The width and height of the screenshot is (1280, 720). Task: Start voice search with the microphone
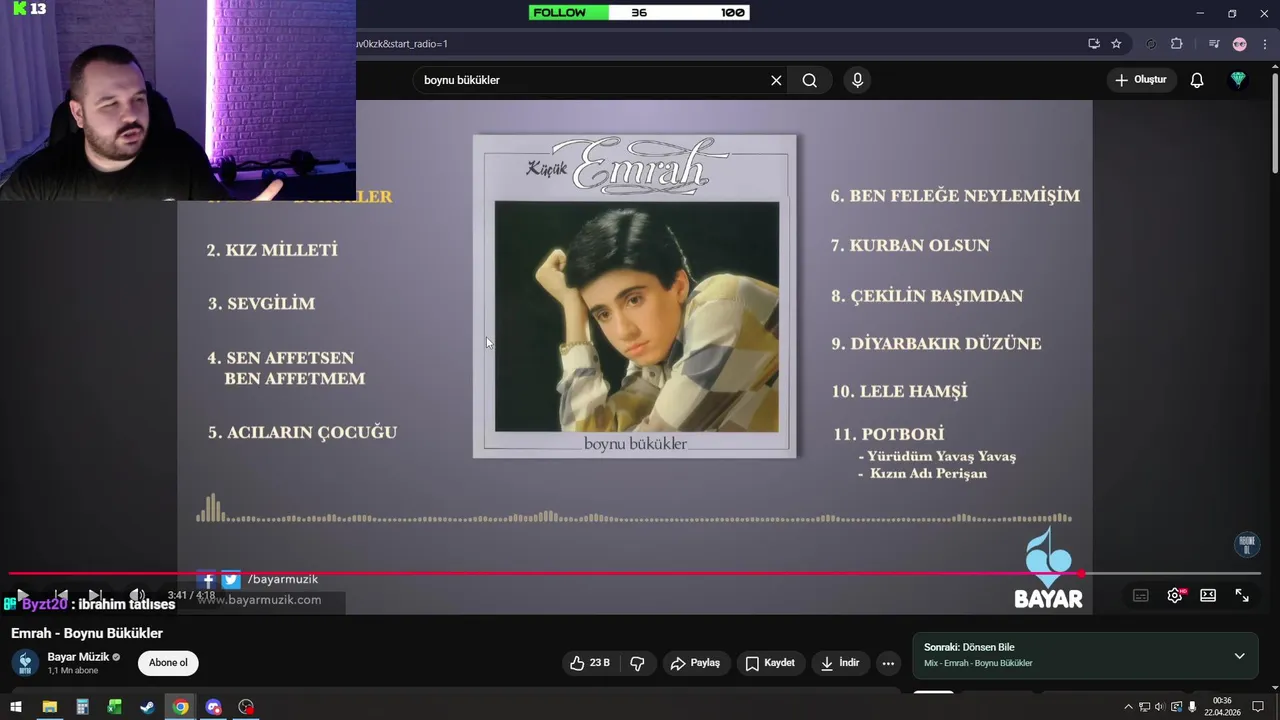857,80
